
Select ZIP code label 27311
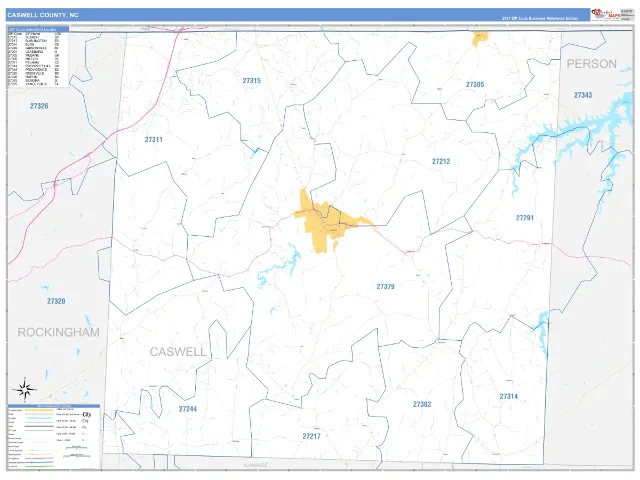[153, 140]
